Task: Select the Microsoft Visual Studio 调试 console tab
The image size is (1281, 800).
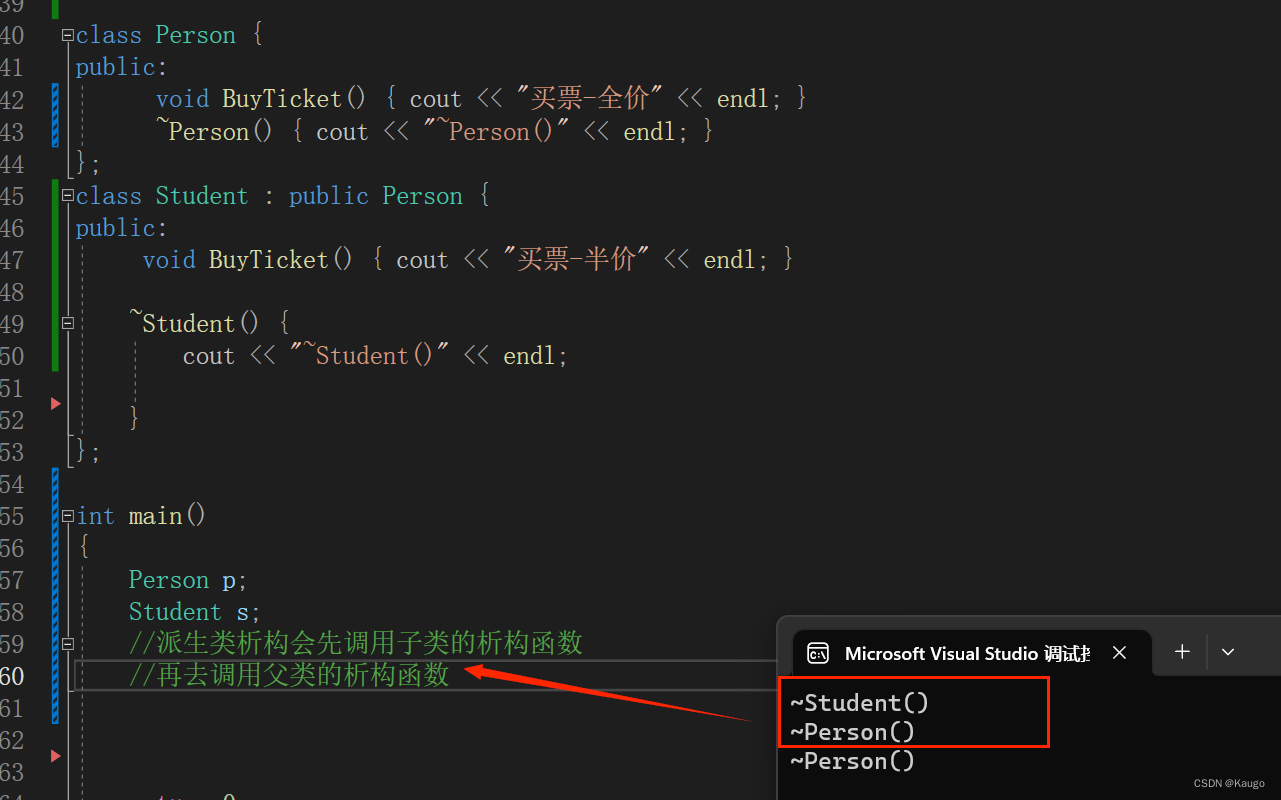Action: 970,653
